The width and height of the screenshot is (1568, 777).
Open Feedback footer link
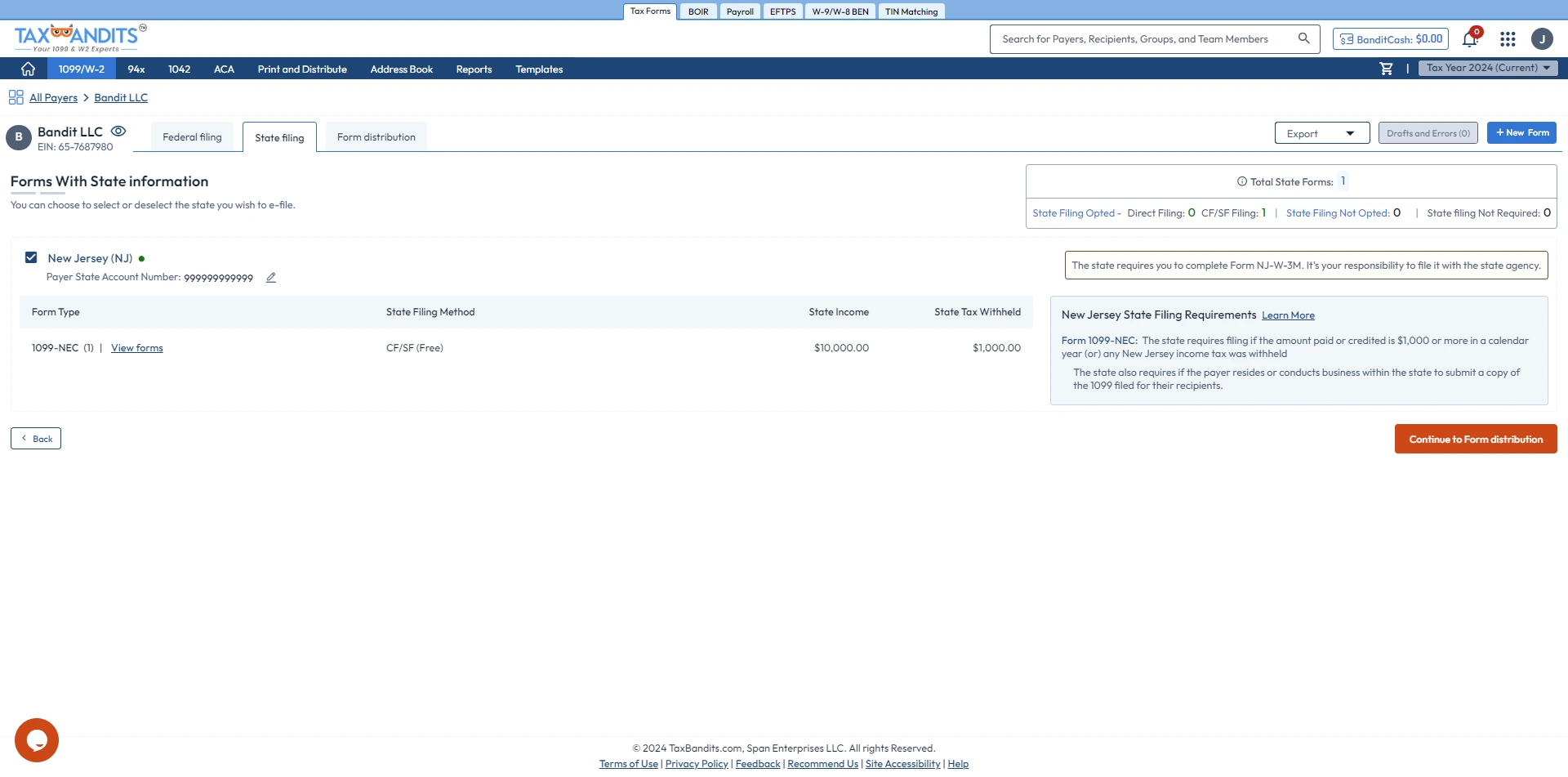[x=758, y=764]
